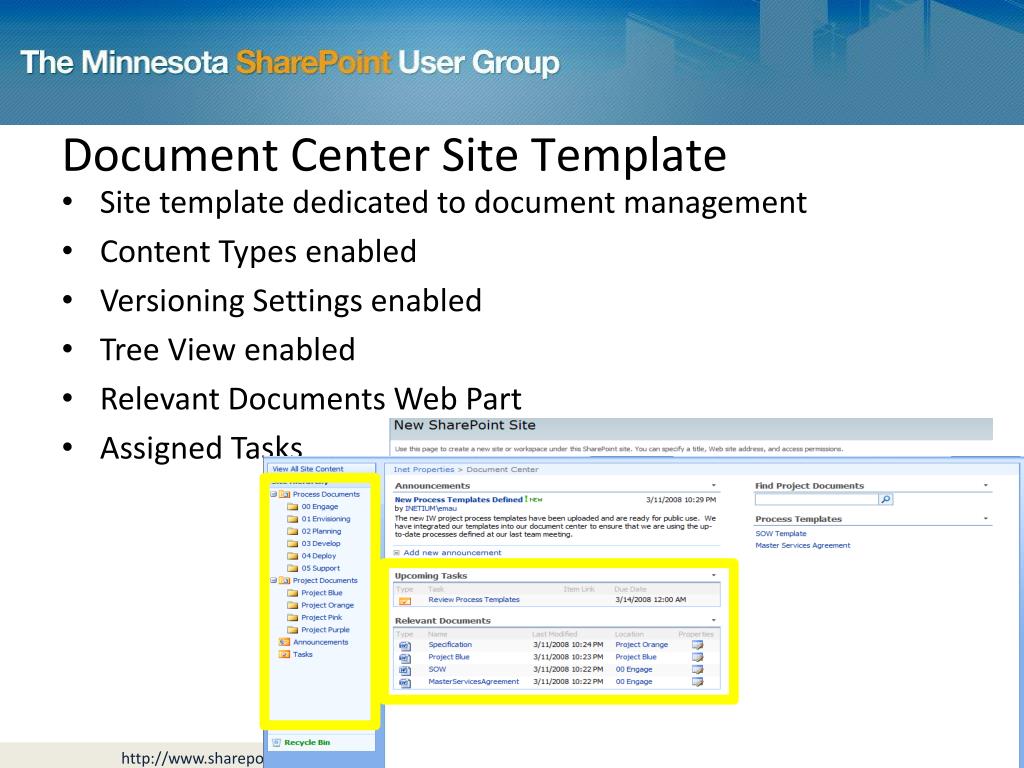Open Announcements web part menu arrow
Screen dimensions: 1024x768
click(714, 486)
